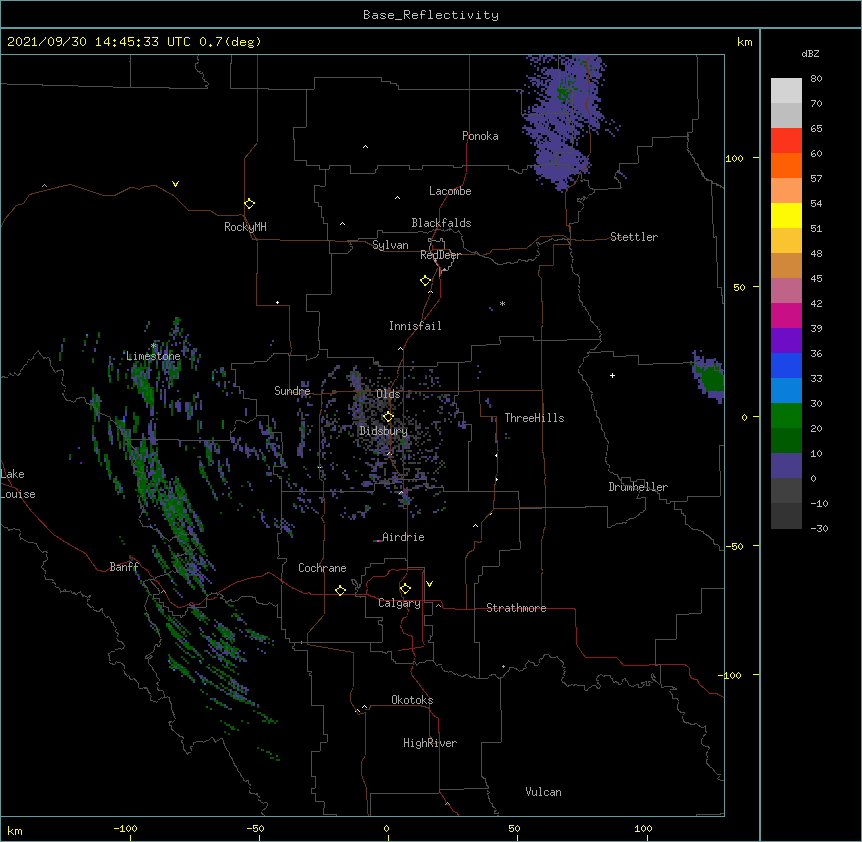The image size is (862, 842).
Task: Click the bright yellow legend swatch near 54
Action: click(786, 215)
